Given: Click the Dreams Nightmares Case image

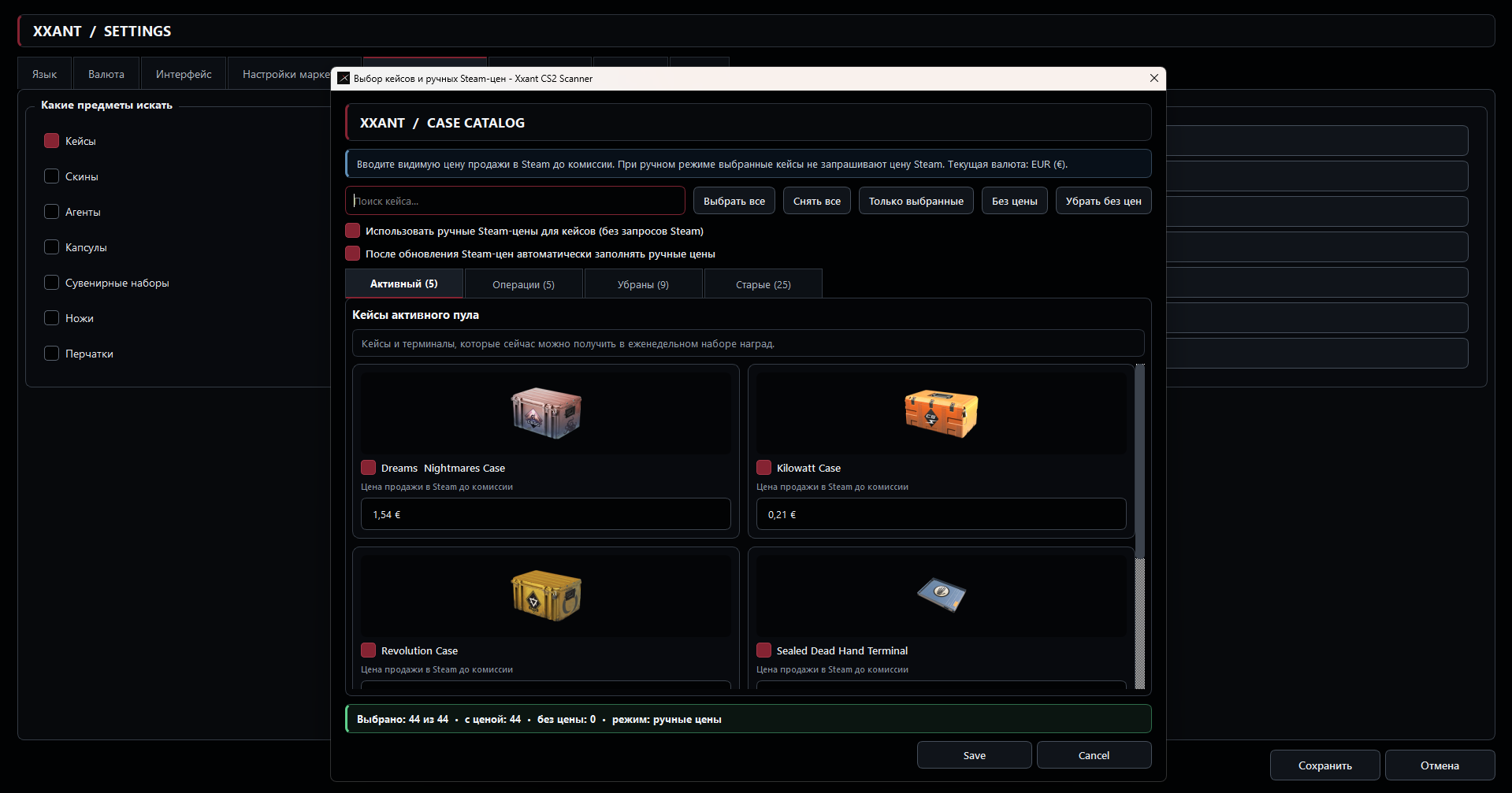Looking at the screenshot, I should [546, 413].
